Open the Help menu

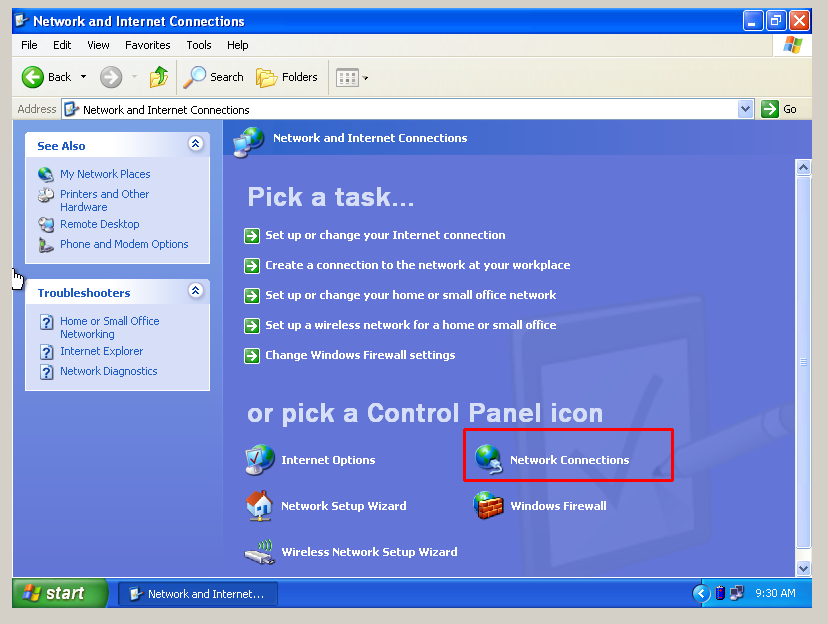tap(238, 45)
